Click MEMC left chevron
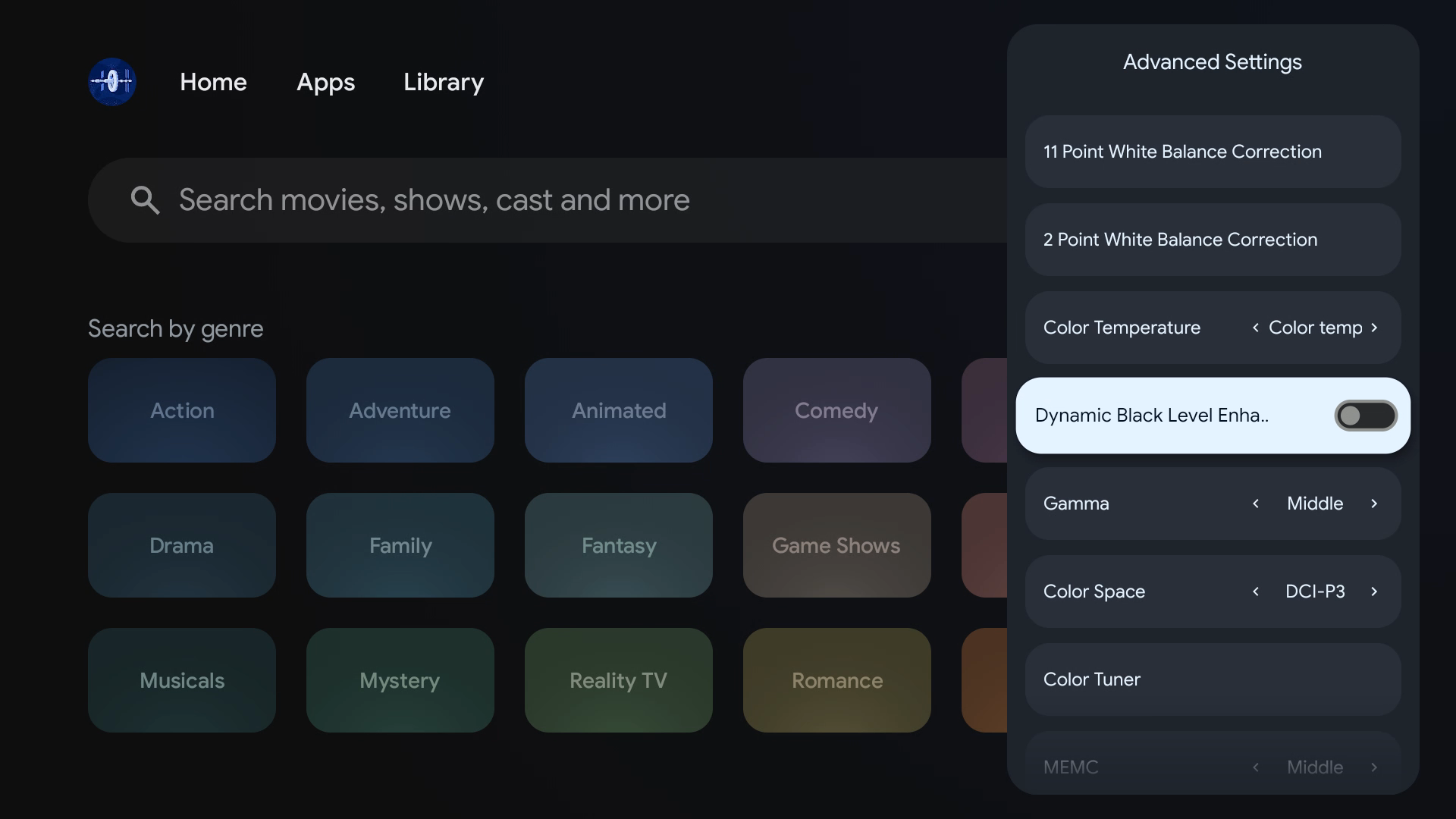Screen dimensions: 1456x819 click(x=1256, y=767)
